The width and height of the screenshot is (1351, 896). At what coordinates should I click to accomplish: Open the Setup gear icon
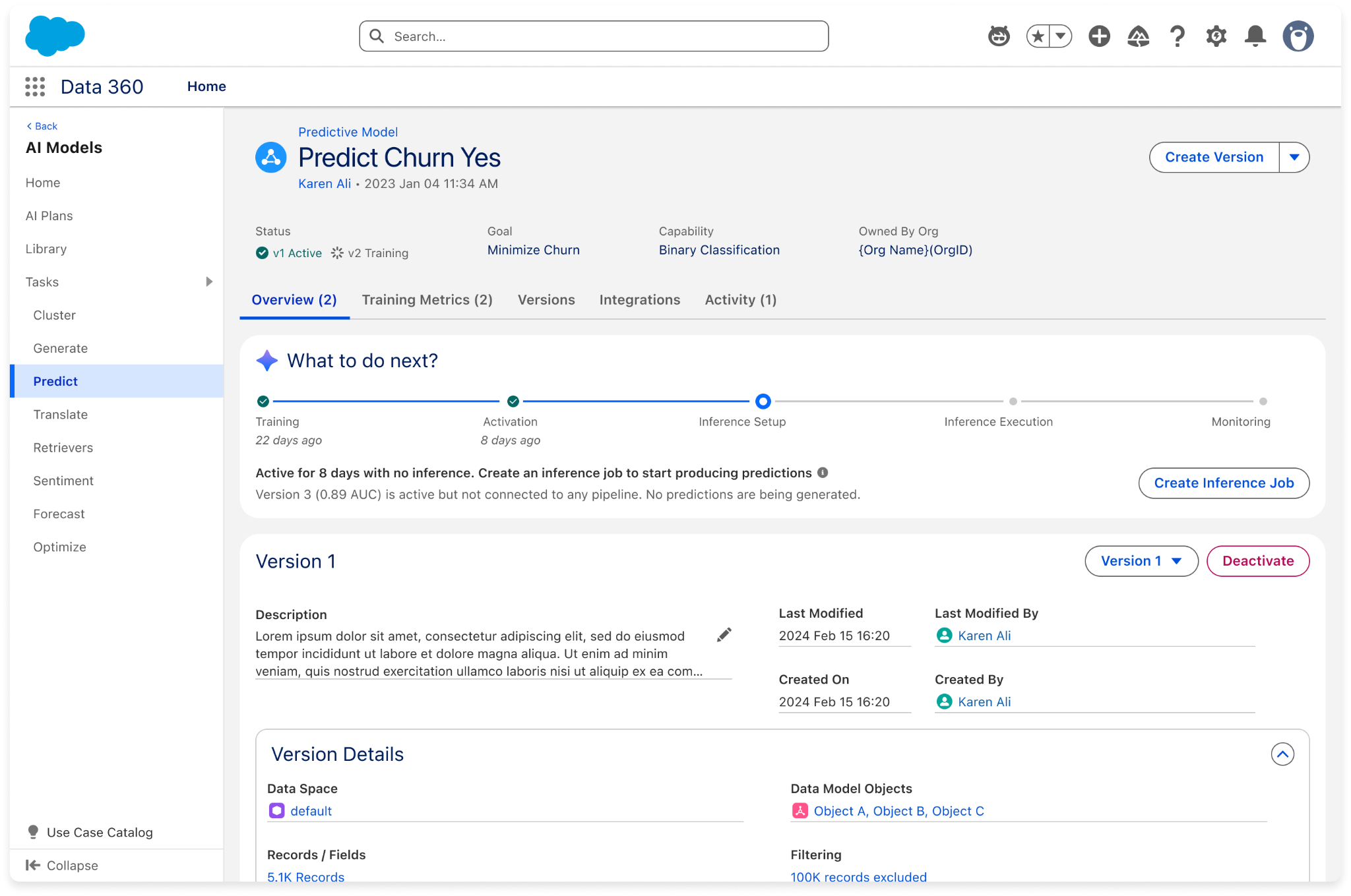pyautogui.click(x=1216, y=36)
